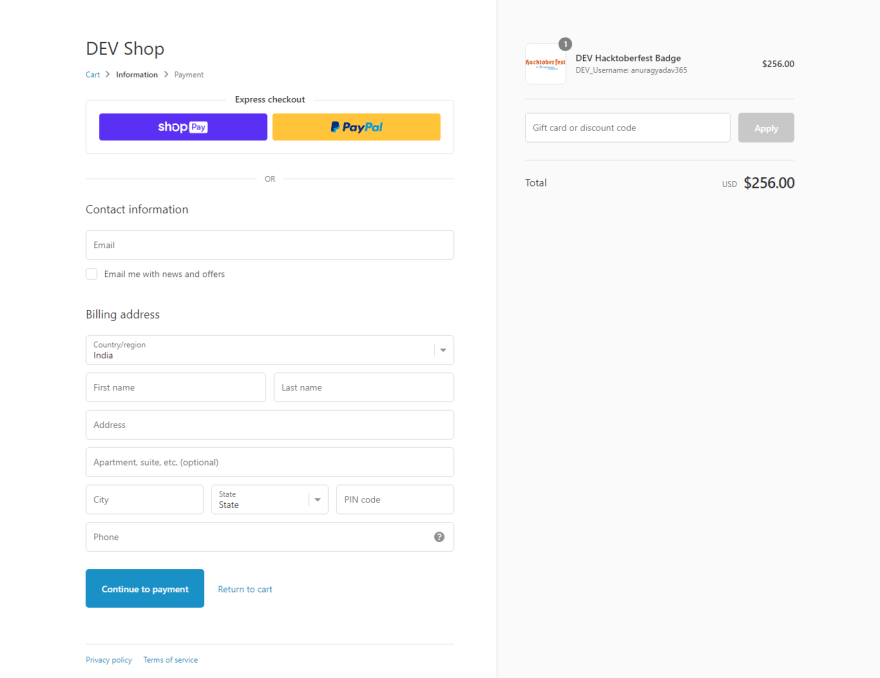Enable Email me with news and offers
This screenshot has height=678, width=880.
(x=91, y=274)
